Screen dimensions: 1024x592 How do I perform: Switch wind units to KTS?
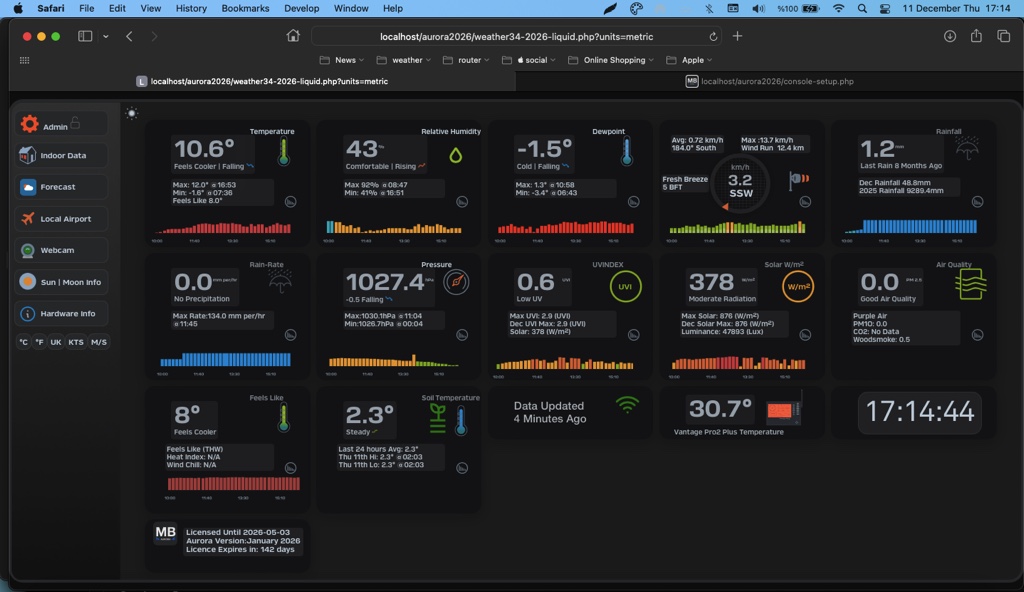click(76, 342)
